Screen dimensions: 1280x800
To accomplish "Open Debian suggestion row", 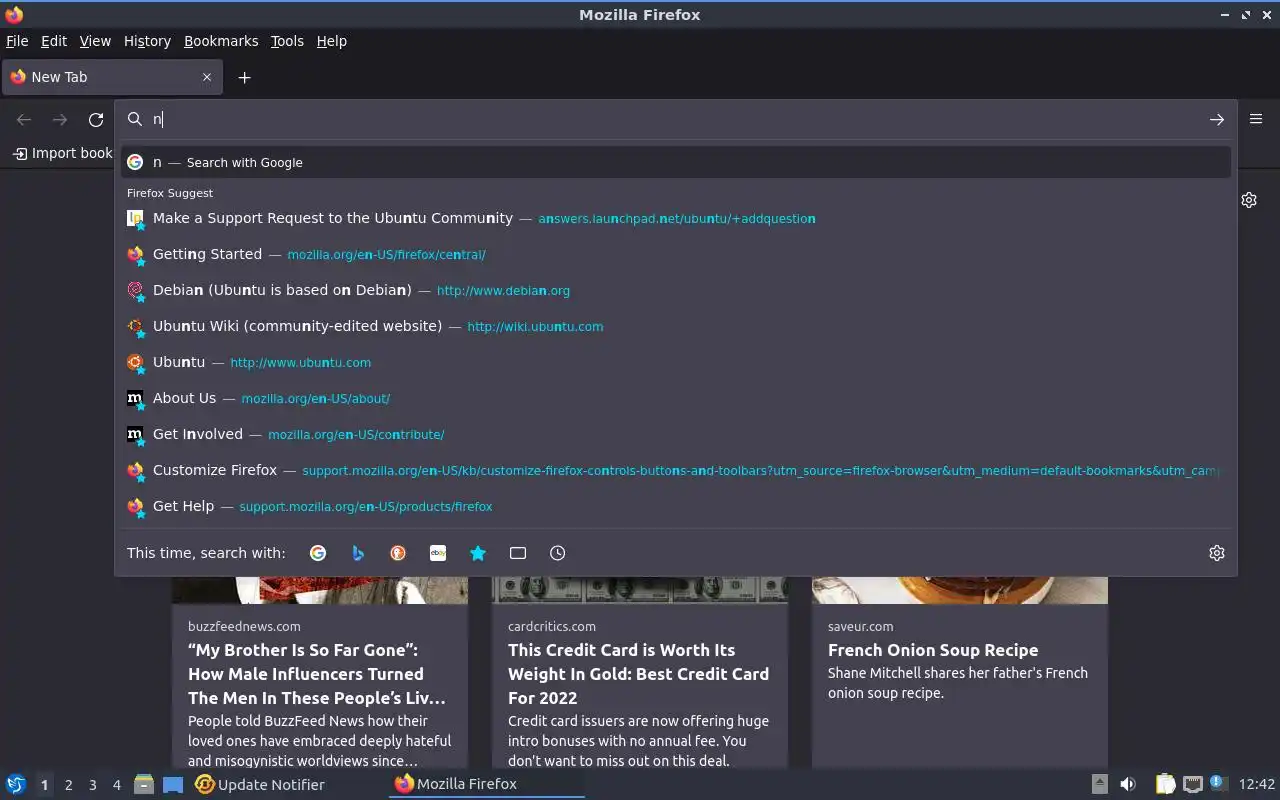I will (676, 290).
